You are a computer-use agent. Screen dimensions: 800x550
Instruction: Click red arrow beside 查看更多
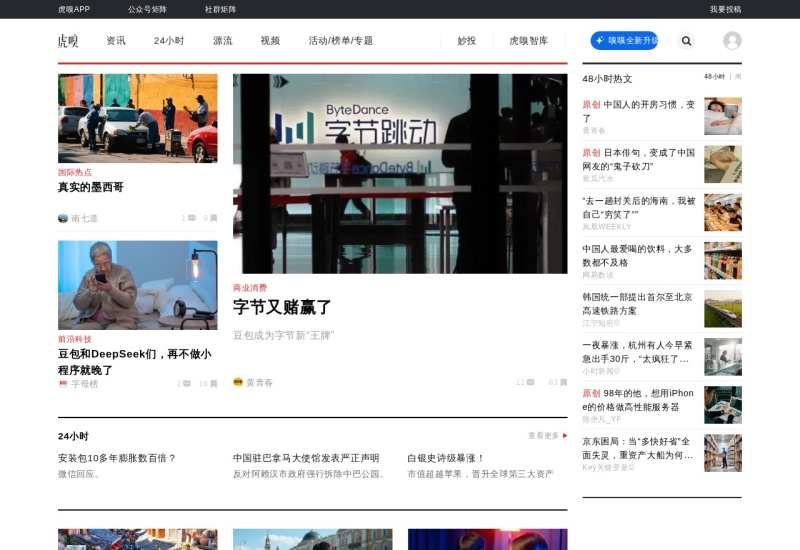(x=565, y=436)
